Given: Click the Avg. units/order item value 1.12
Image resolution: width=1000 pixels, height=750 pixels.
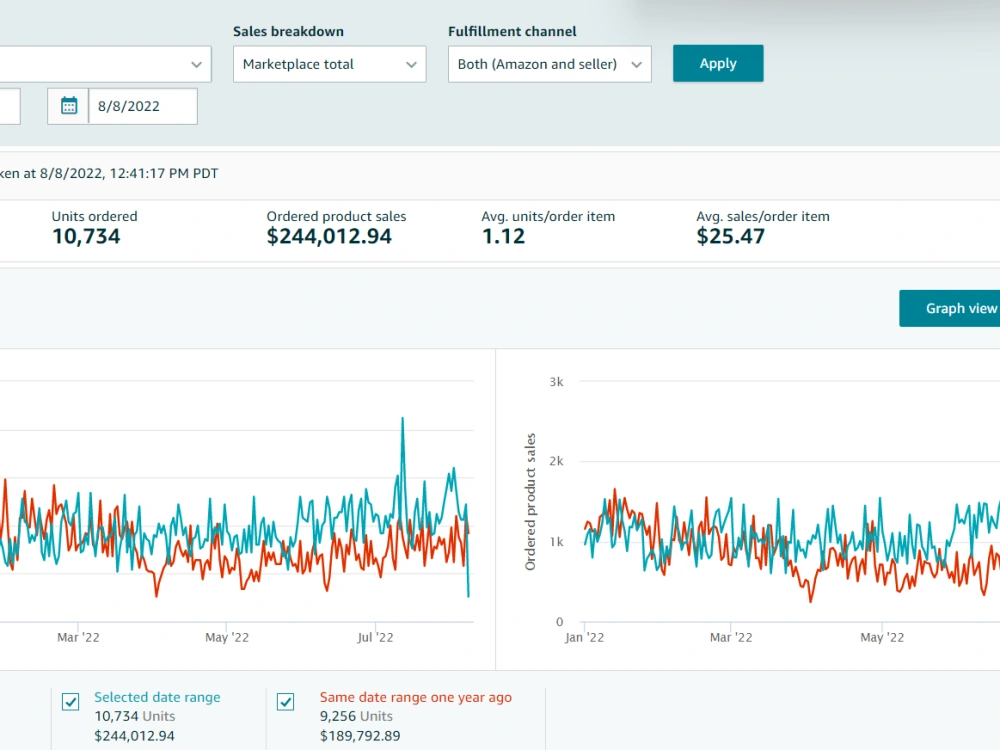Looking at the screenshot, I should [x=503, y=237].
